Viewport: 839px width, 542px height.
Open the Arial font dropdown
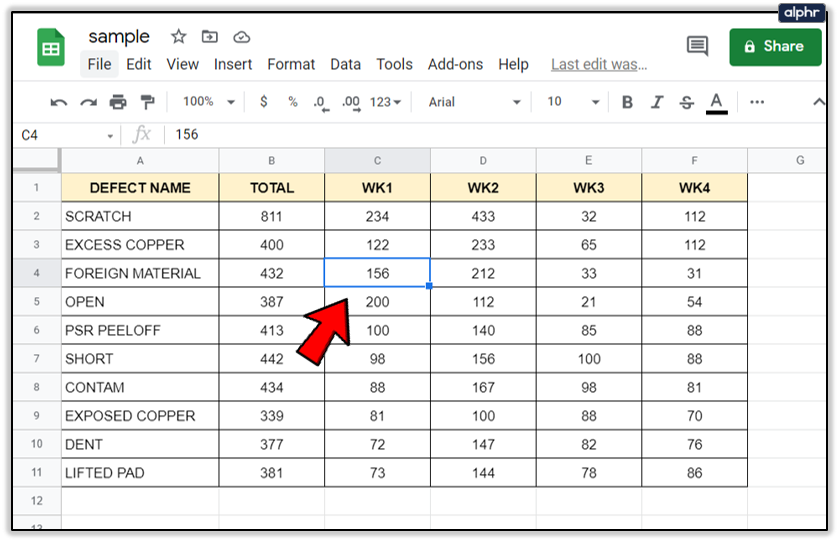tap(474, 102)
